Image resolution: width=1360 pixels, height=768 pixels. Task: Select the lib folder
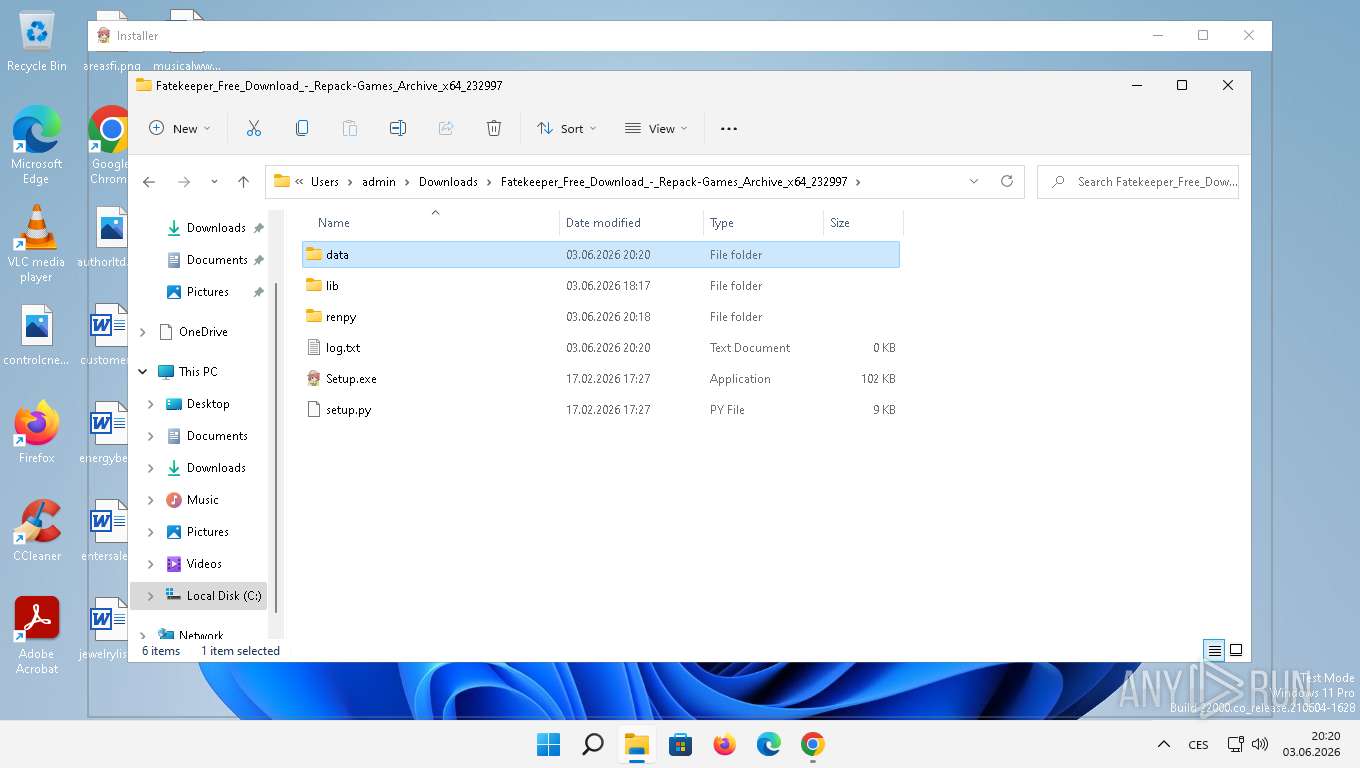click(x=601, y=286)
